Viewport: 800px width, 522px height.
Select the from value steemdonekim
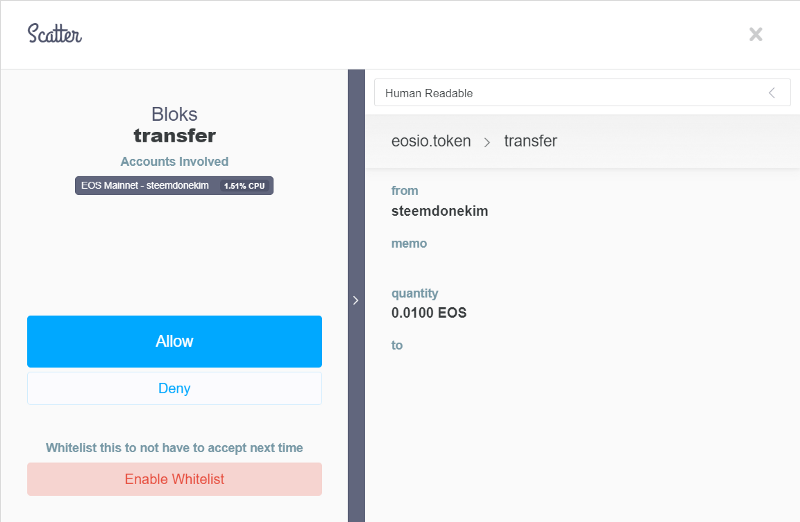click(440, 211)
